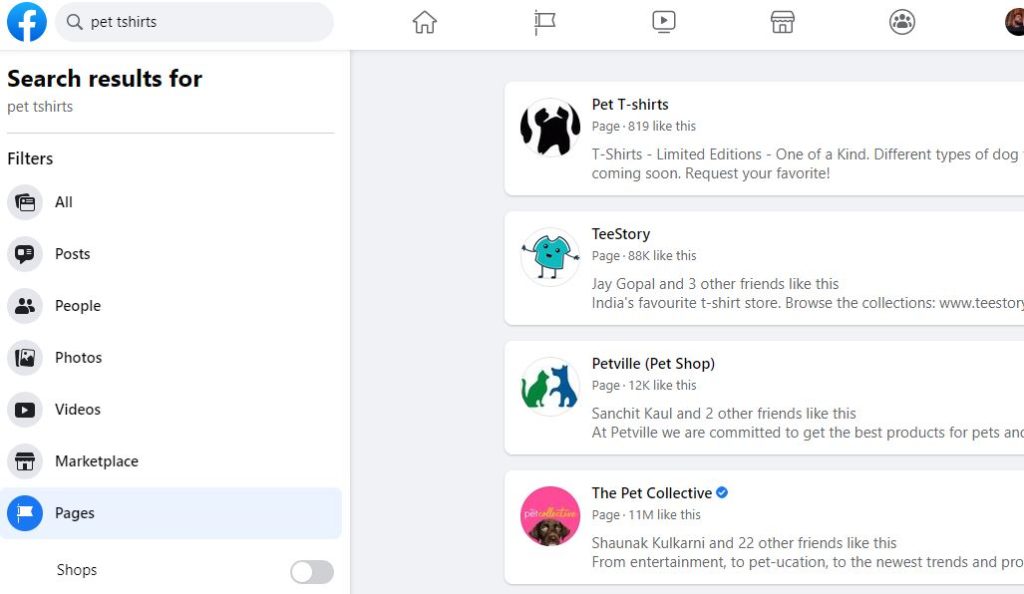The image size is (1024, 594).
Task: Open profile avatar at top right
Action: point(1014,22)
